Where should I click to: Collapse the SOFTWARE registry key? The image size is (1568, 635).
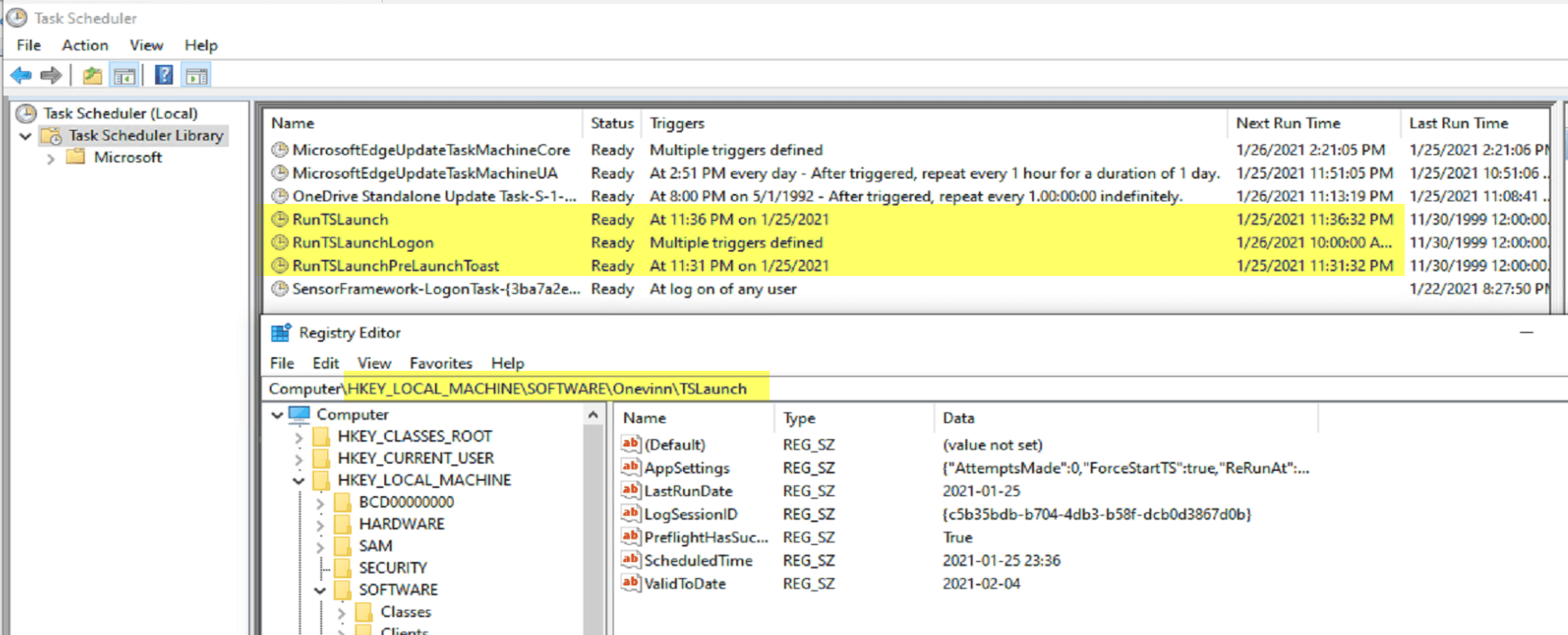[x=320, y=590]
